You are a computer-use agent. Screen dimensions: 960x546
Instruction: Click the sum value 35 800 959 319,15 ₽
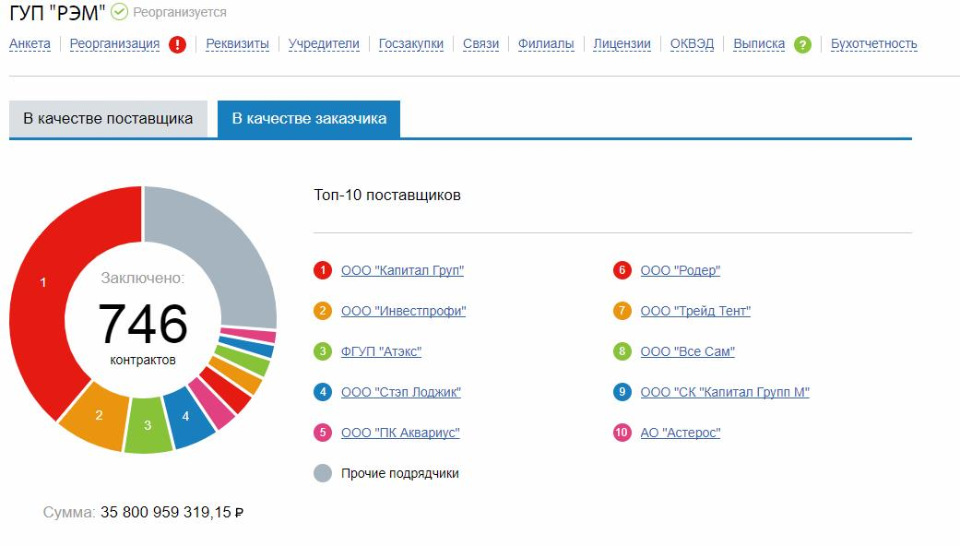click(172, 512)
